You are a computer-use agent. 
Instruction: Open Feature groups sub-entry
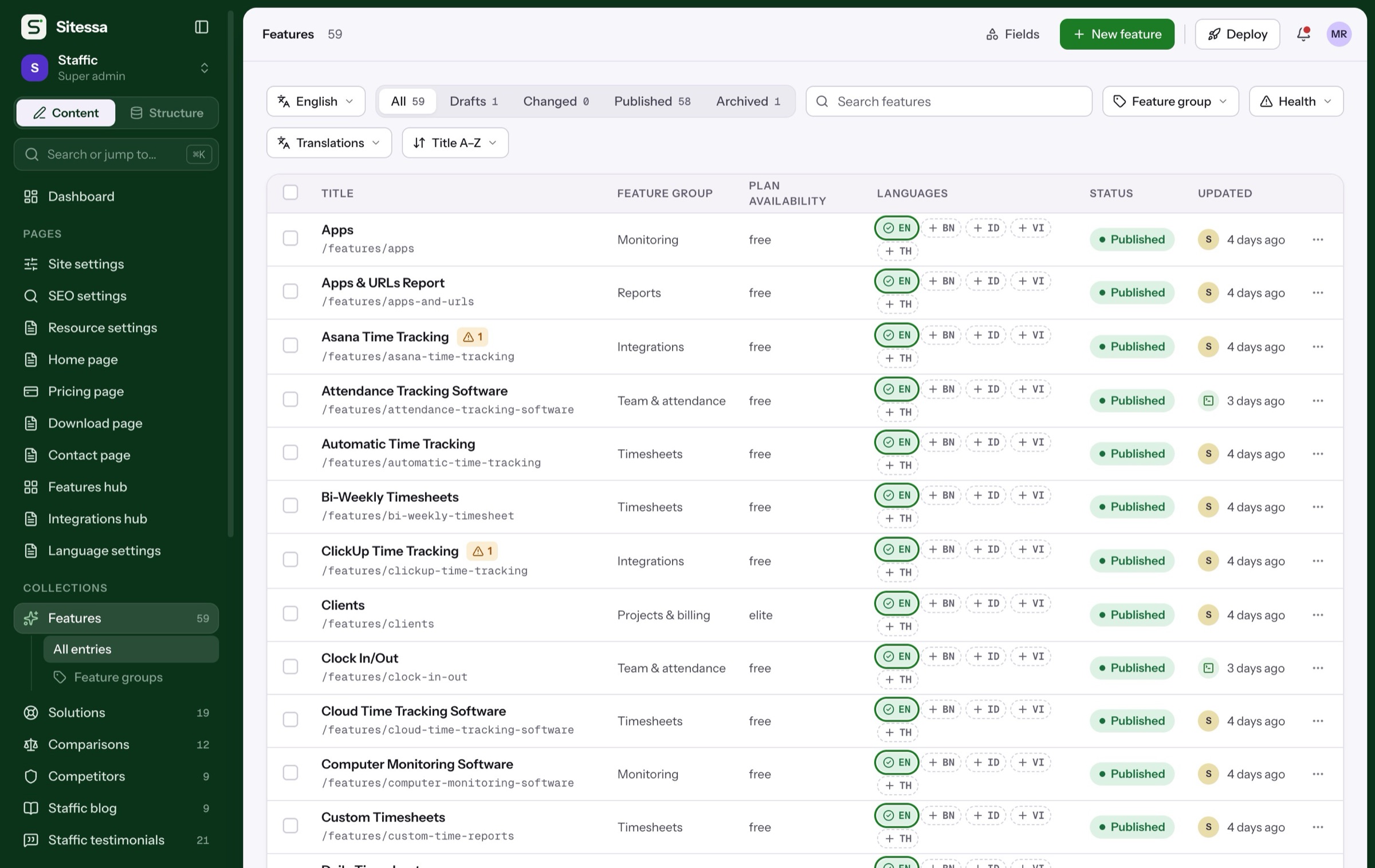coord(131,677)
